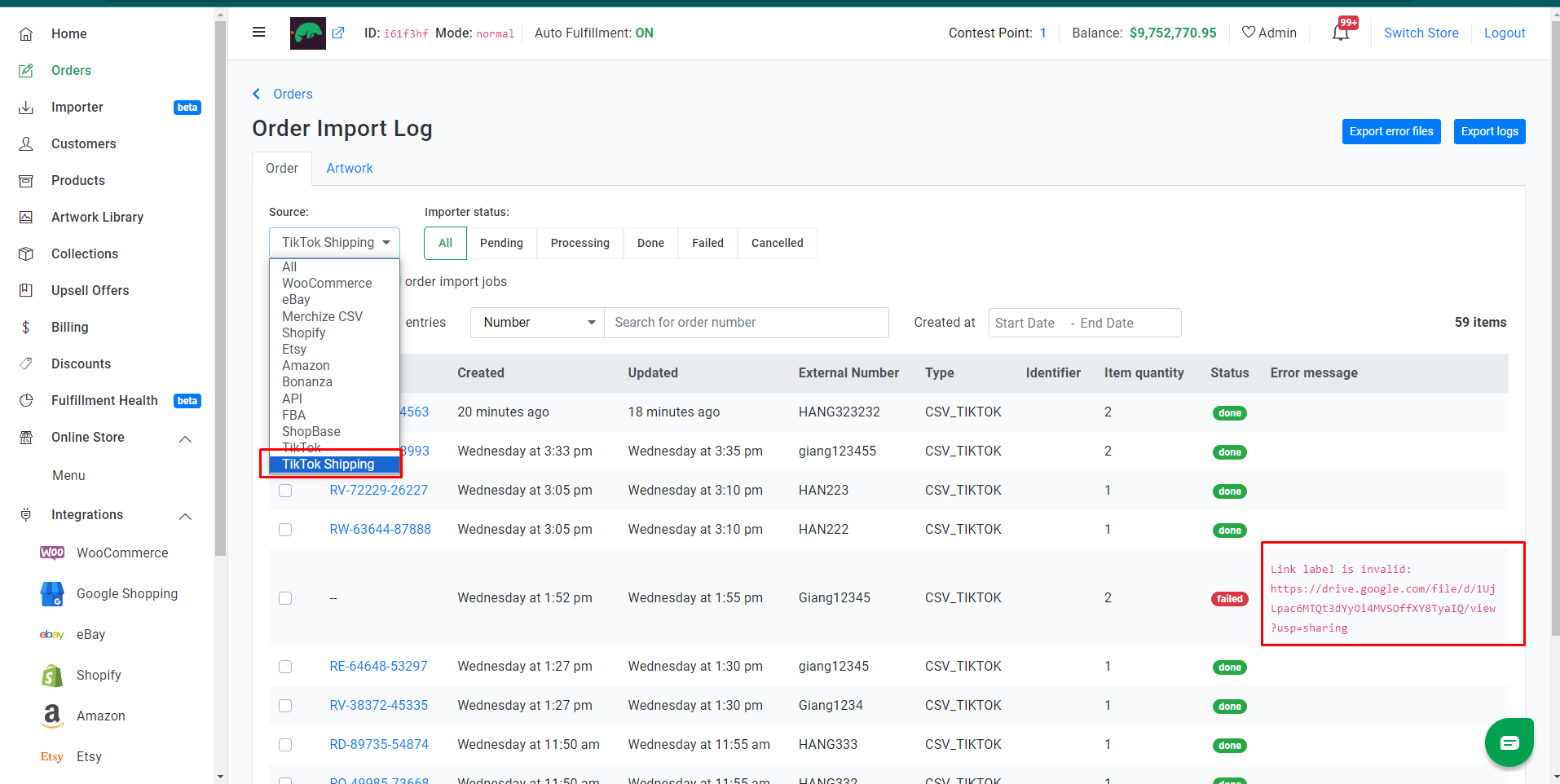Click the Integrations plug icon

[26, 515]
